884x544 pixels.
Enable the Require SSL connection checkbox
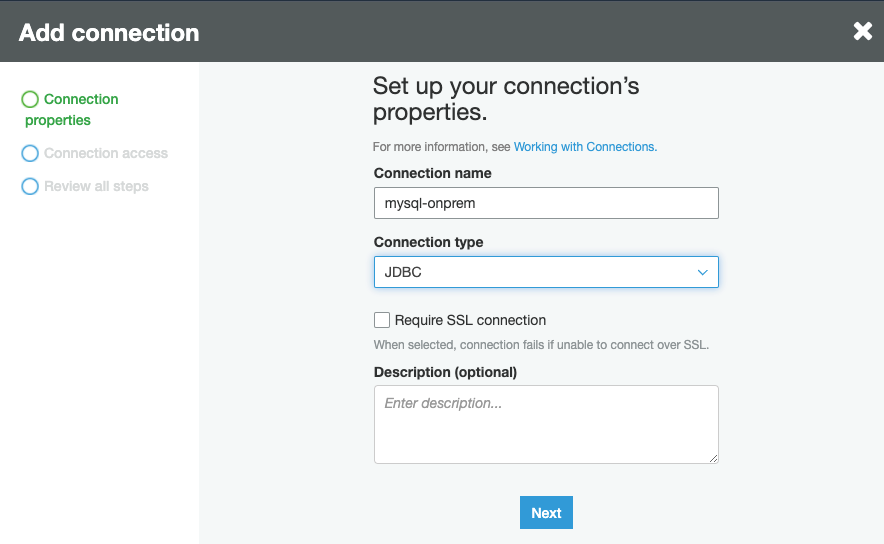pyautogui.click(x=382, y=320)
